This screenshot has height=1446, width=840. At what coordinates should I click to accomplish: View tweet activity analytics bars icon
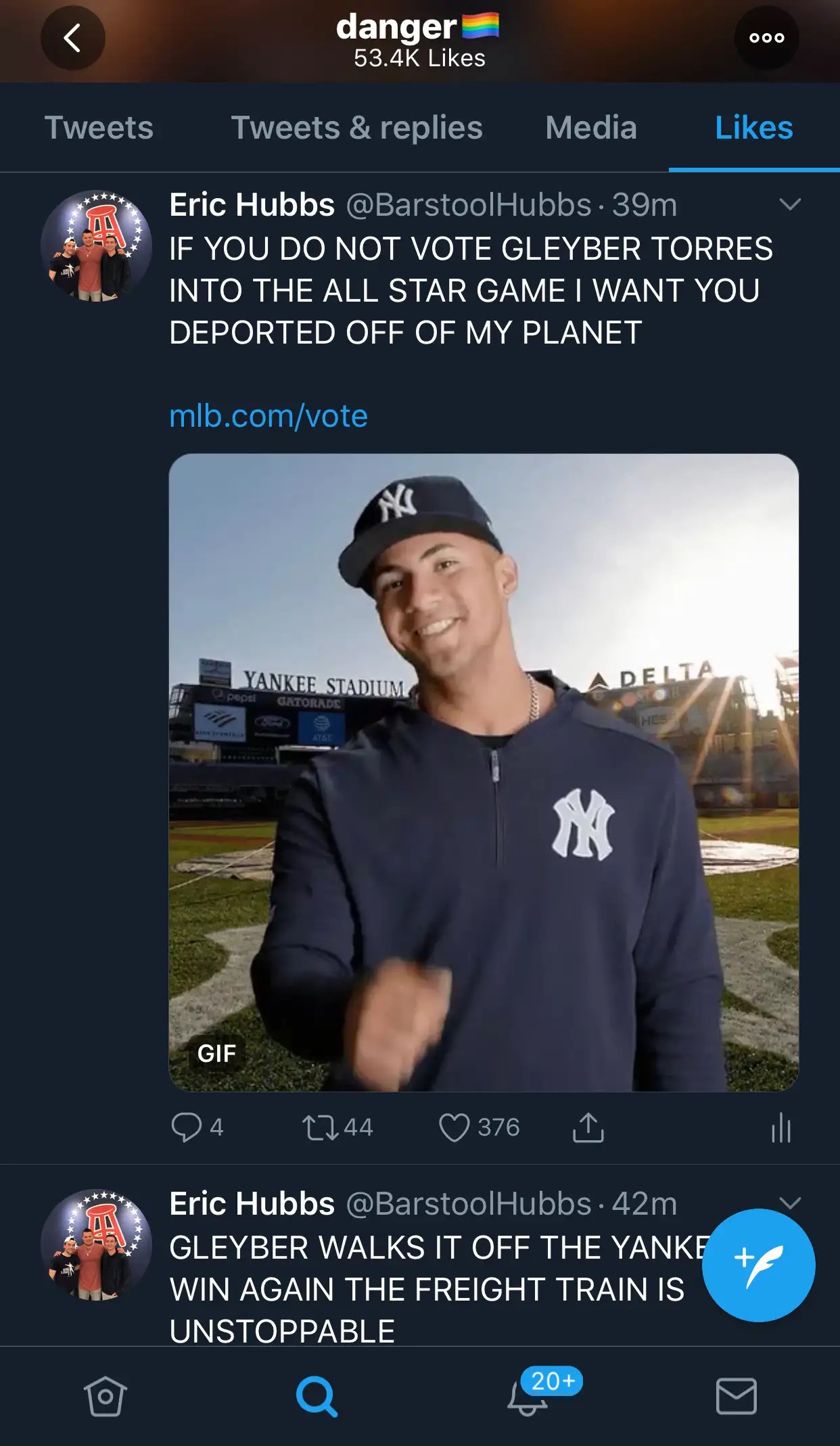click(781, 1127)
